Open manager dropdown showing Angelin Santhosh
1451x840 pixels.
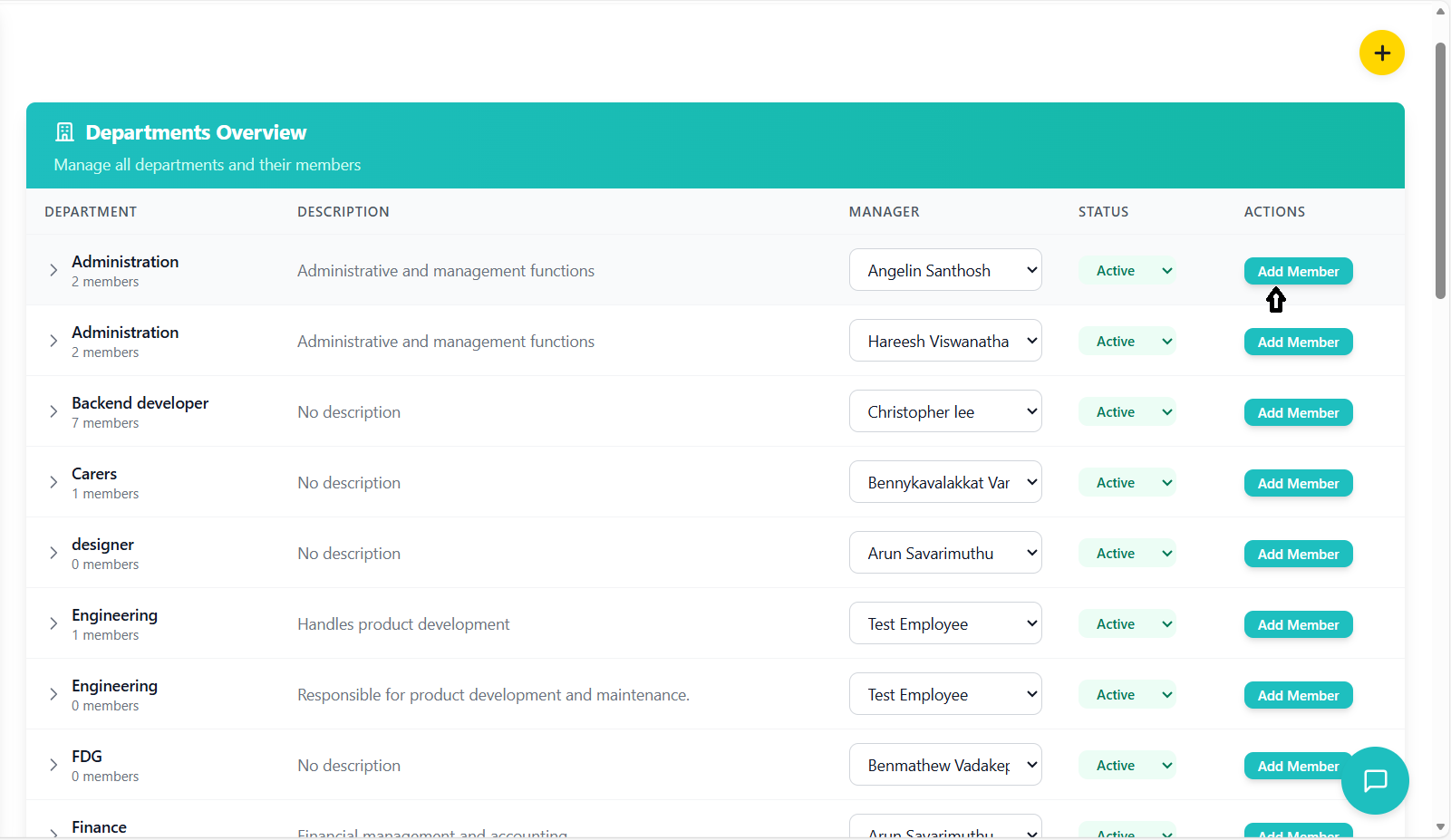[x=944, y=270]
